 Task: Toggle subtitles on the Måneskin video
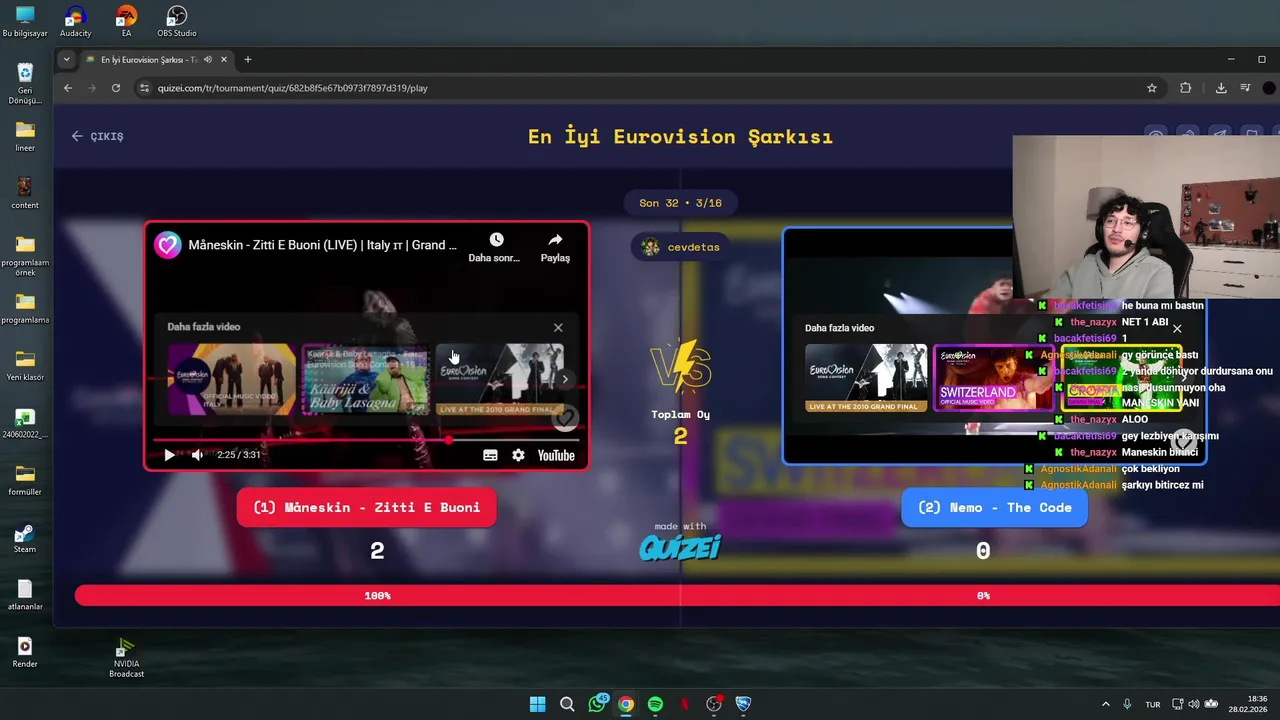[x=490, y=455]
